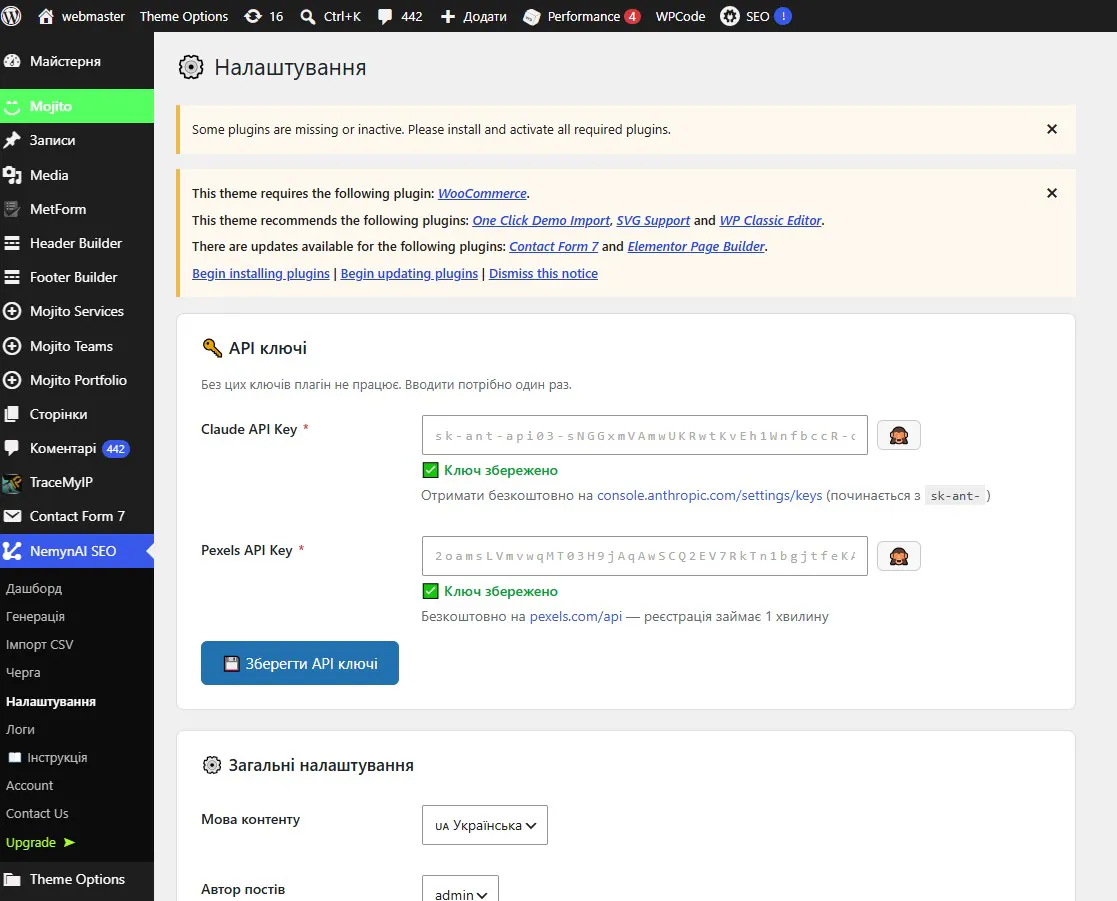This screenshot has height=901, width=1117.
Task: Open Майстерня dashboard in sidebar
Action: click(77, 61)
